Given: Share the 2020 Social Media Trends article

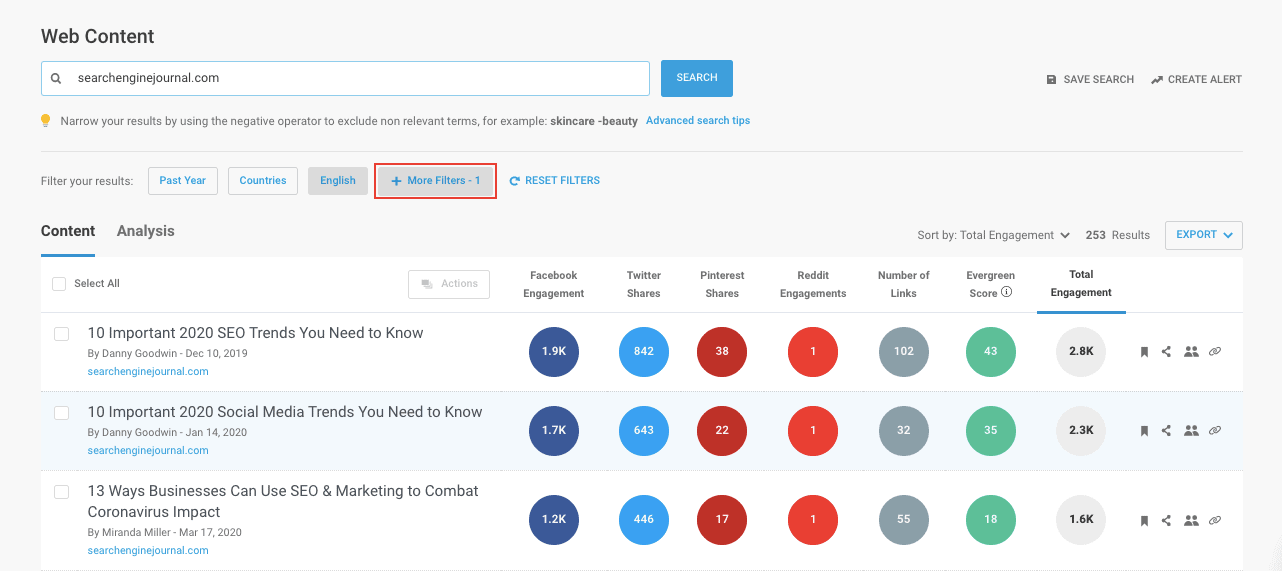Looking at the screenshot, I should [x=1166, y=431].
